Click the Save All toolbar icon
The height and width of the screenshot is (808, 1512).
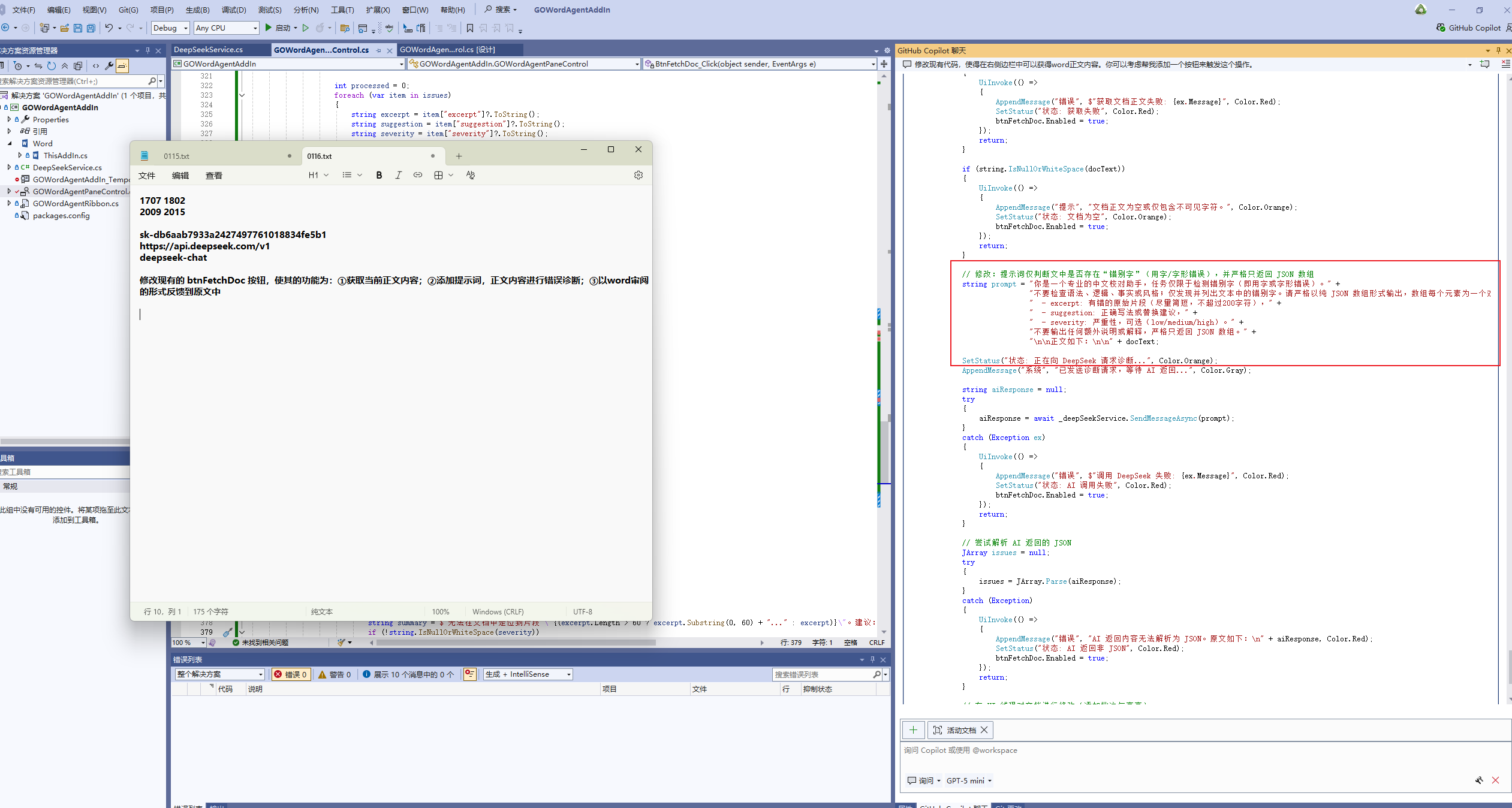coord(91,28)
